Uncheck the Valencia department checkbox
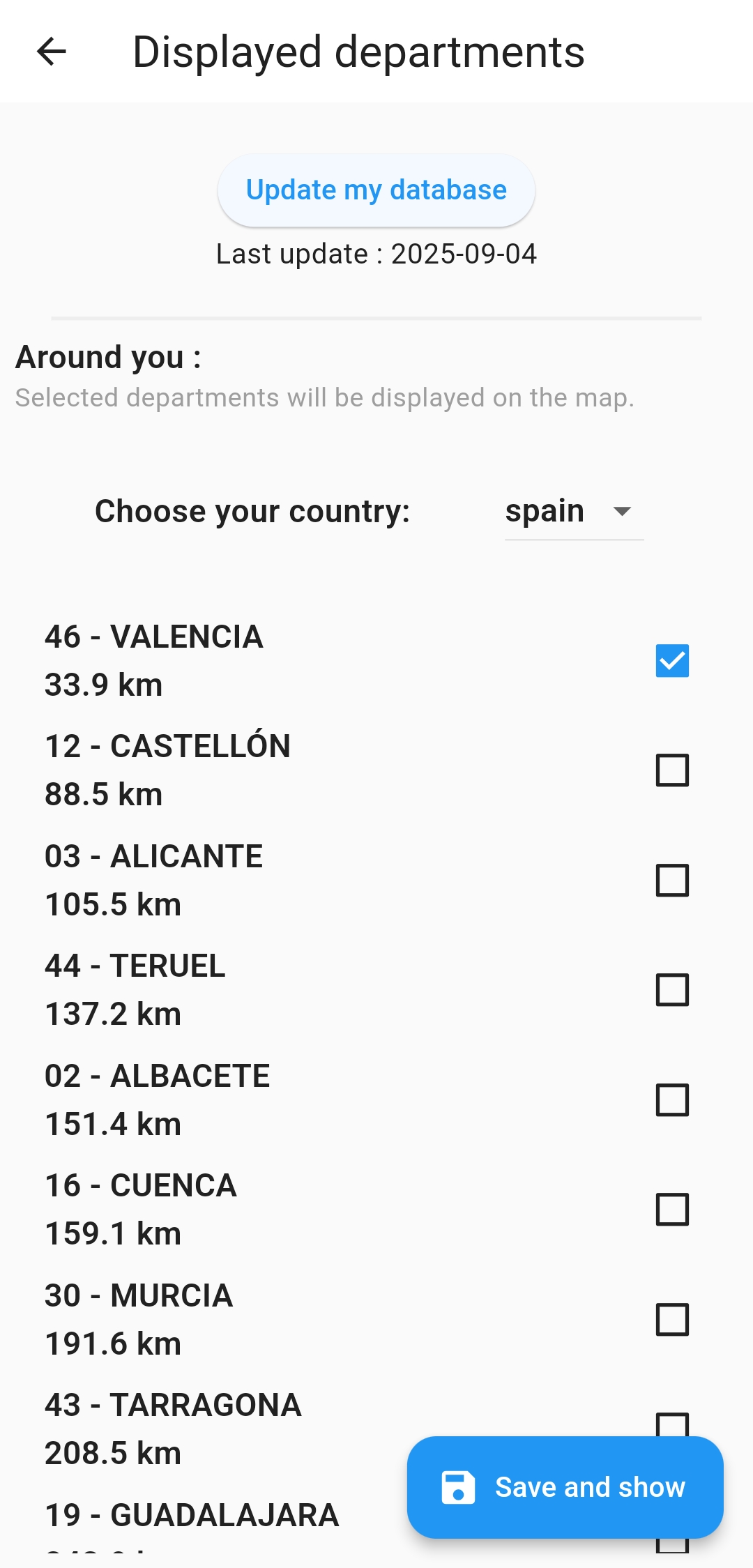The width and height of the screenshot is (753, 1568). (672, 661)
